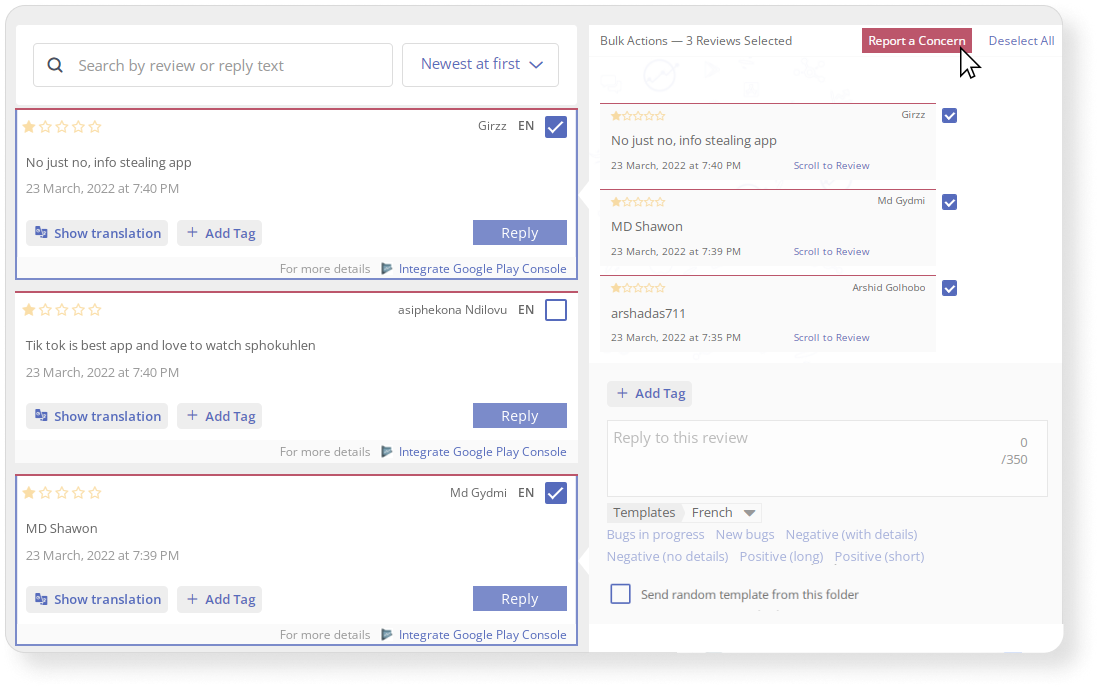The height and width of the screenshot is (688, 1098).
Task: Uncheck Md Gydmi review checkbox in the list
Action: coord(556,493)
